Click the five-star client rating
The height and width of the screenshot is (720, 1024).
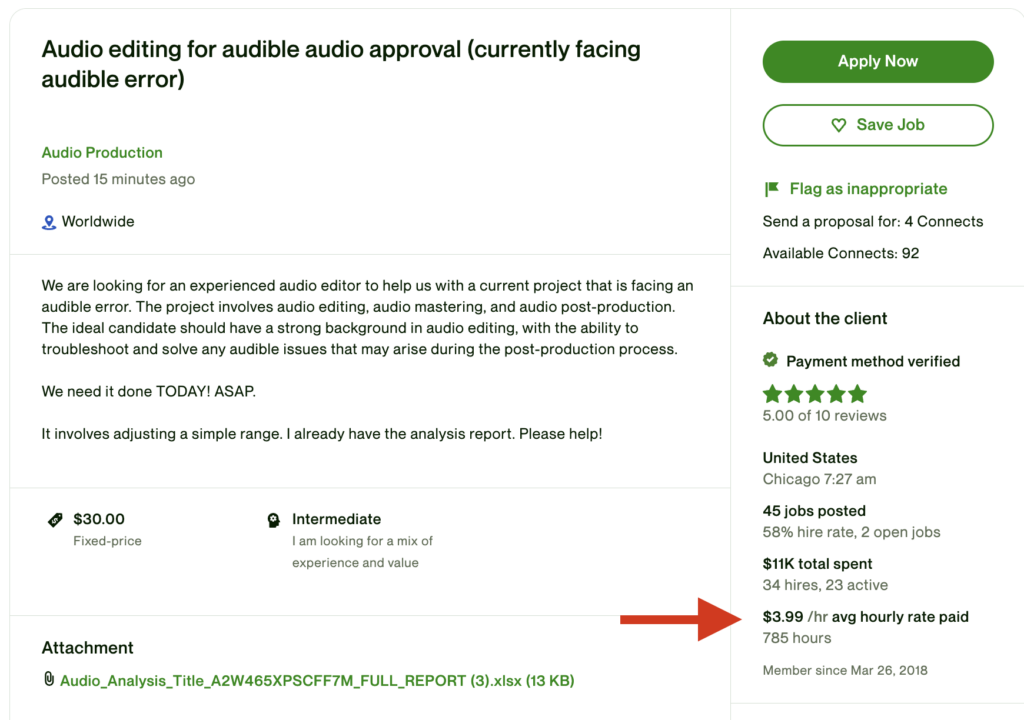tap(814, 393)
